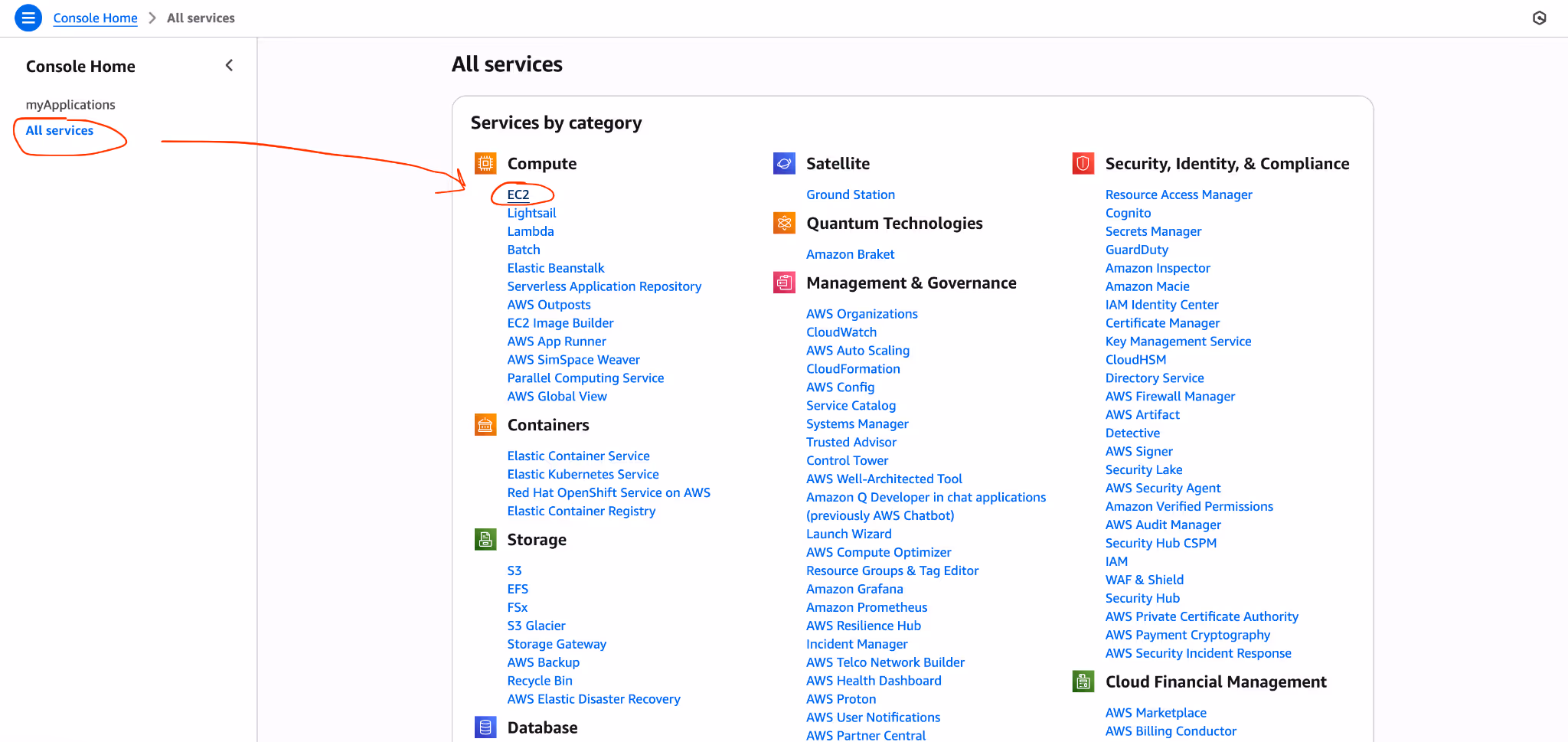
Task: Open the Batch service link
Action: coord(524,250)
